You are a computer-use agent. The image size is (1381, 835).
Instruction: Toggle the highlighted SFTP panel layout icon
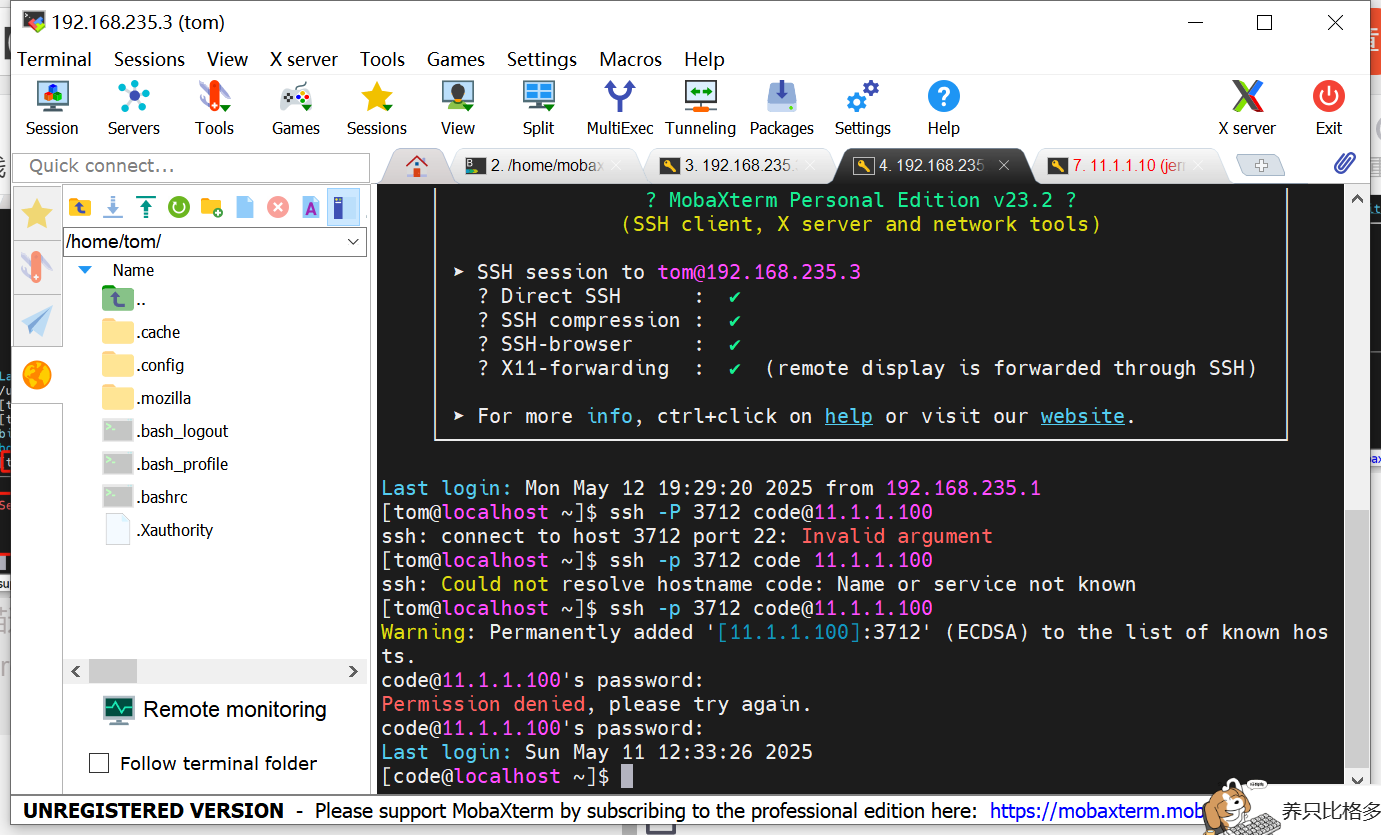(343, 207)
